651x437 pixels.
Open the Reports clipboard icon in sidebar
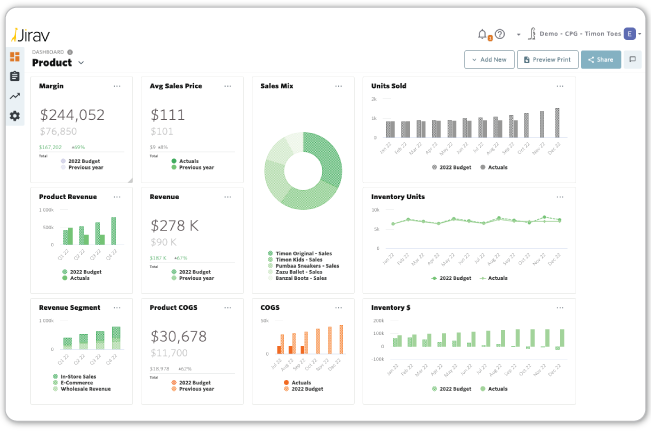tap(15, 76)
